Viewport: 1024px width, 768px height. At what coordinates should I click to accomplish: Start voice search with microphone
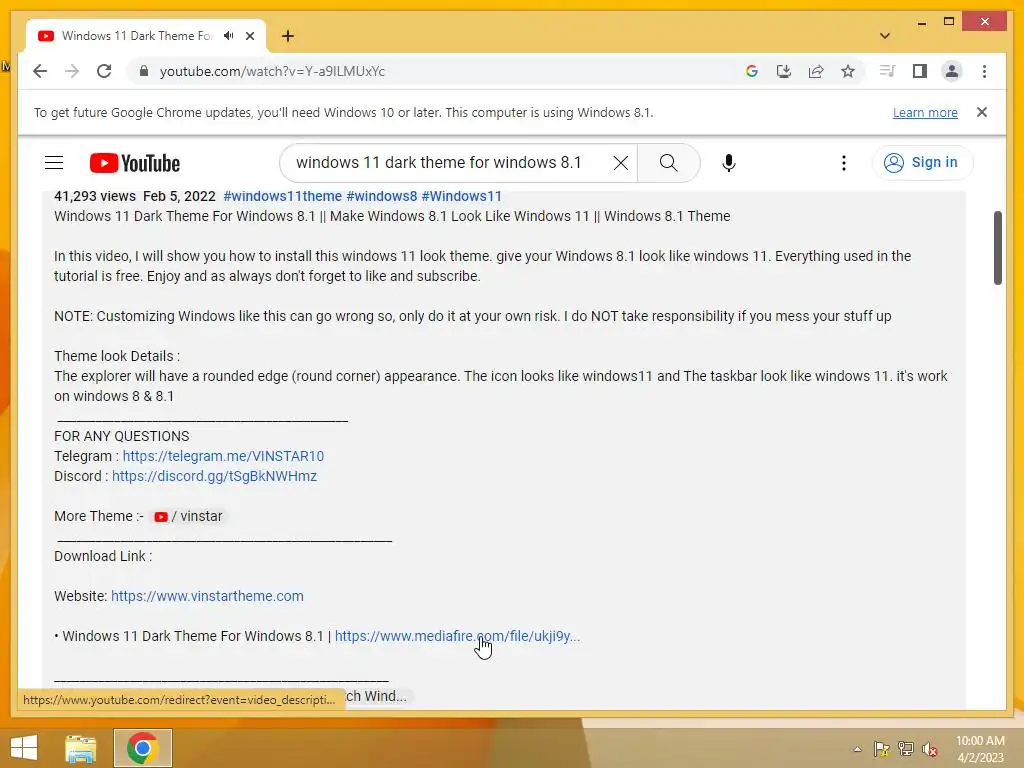pos(729,163)
